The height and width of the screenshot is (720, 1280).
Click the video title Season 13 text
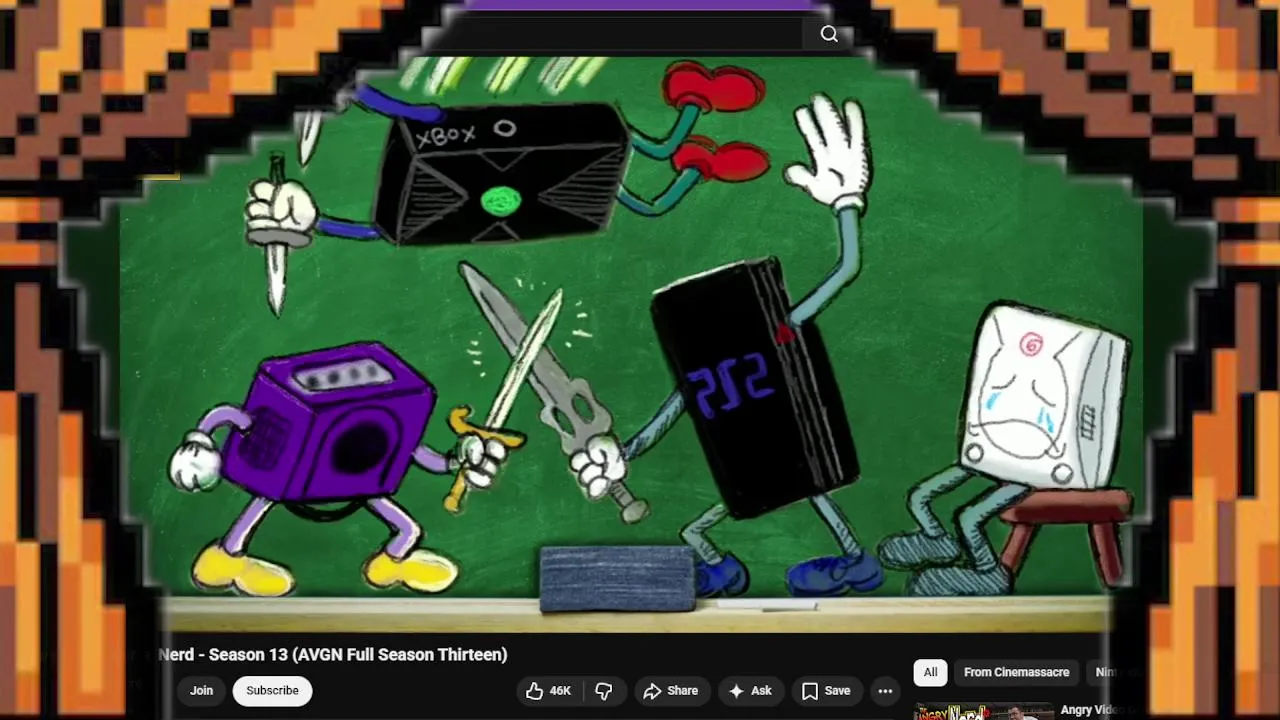click(x=332, y=655)
